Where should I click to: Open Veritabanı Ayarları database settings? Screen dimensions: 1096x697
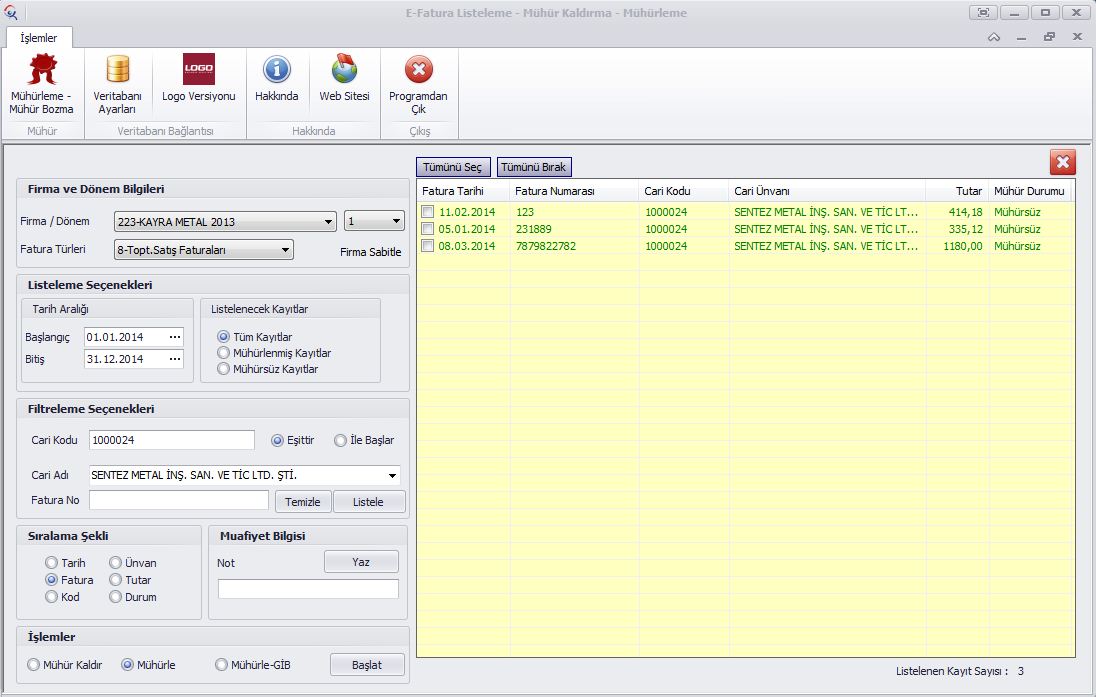(x=117, y=70)
